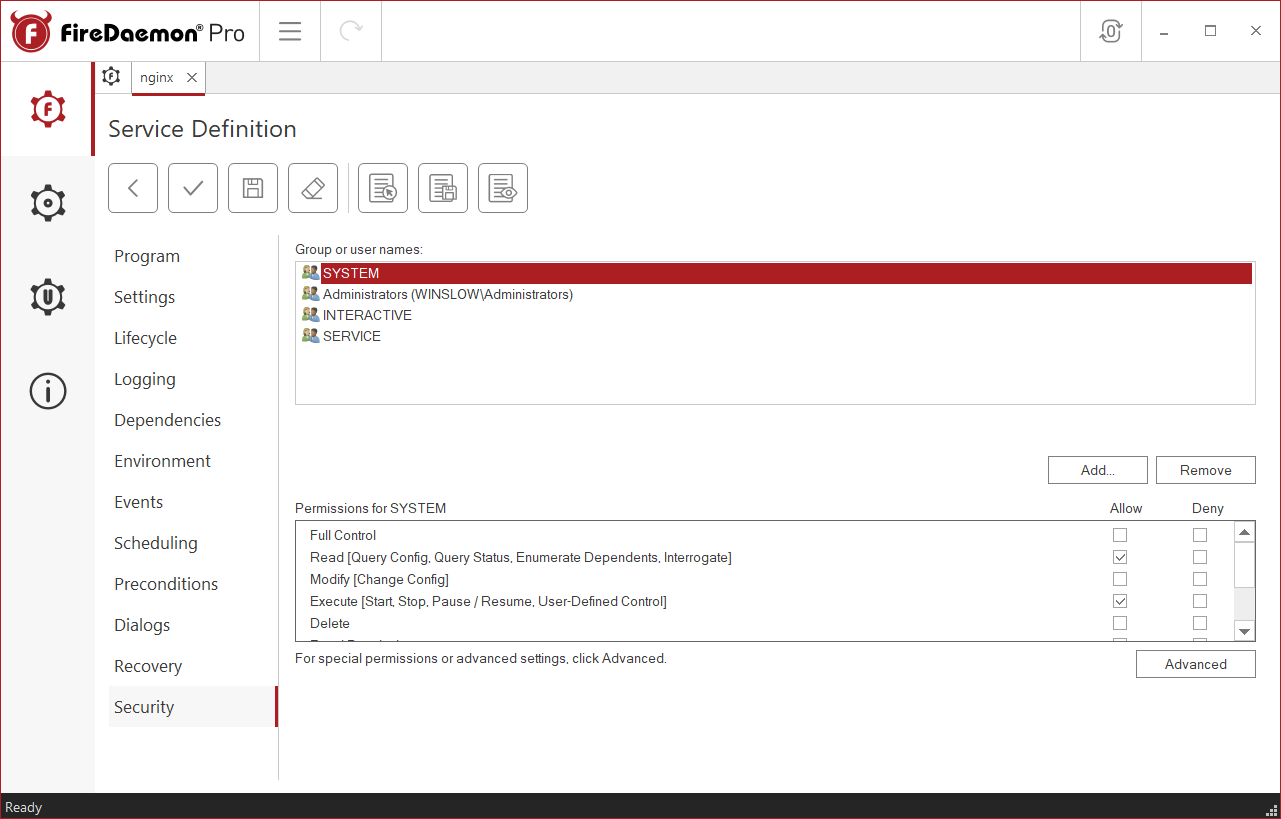Click the import definition toolbar icon
This screenshot has width=1281, height=819.
point(383,188)
